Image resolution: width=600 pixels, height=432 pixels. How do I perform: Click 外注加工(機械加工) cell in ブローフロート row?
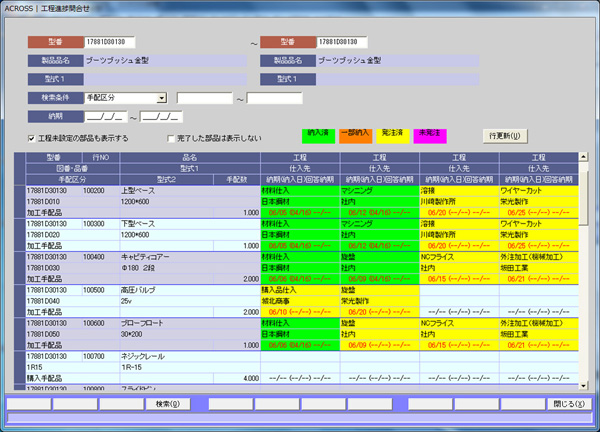pyautogui.click(x=539, y=323)
